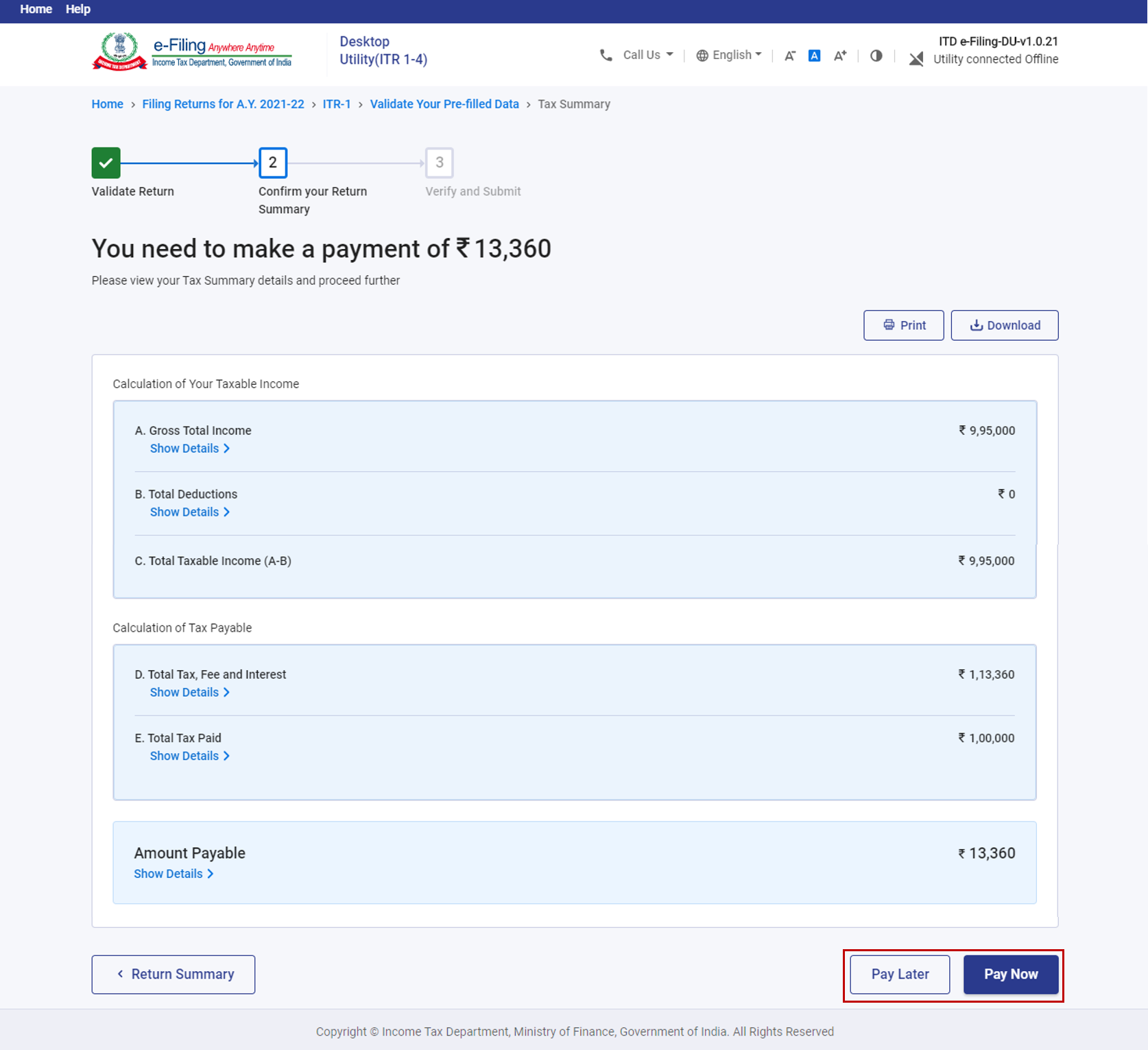Toggle high contrast mode icon

(x=876, y=56)
